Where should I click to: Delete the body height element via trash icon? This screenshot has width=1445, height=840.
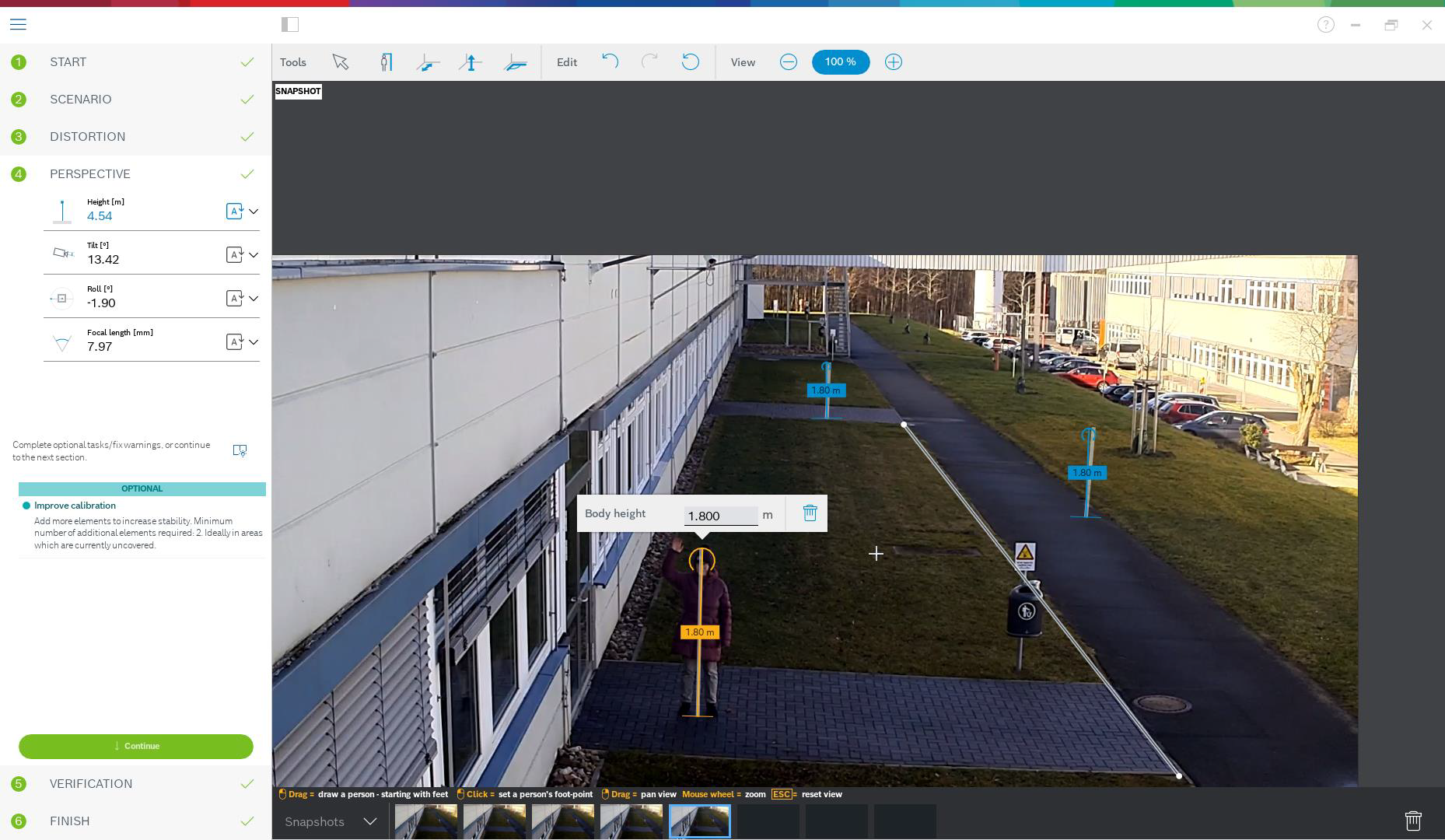pos(810,513)
